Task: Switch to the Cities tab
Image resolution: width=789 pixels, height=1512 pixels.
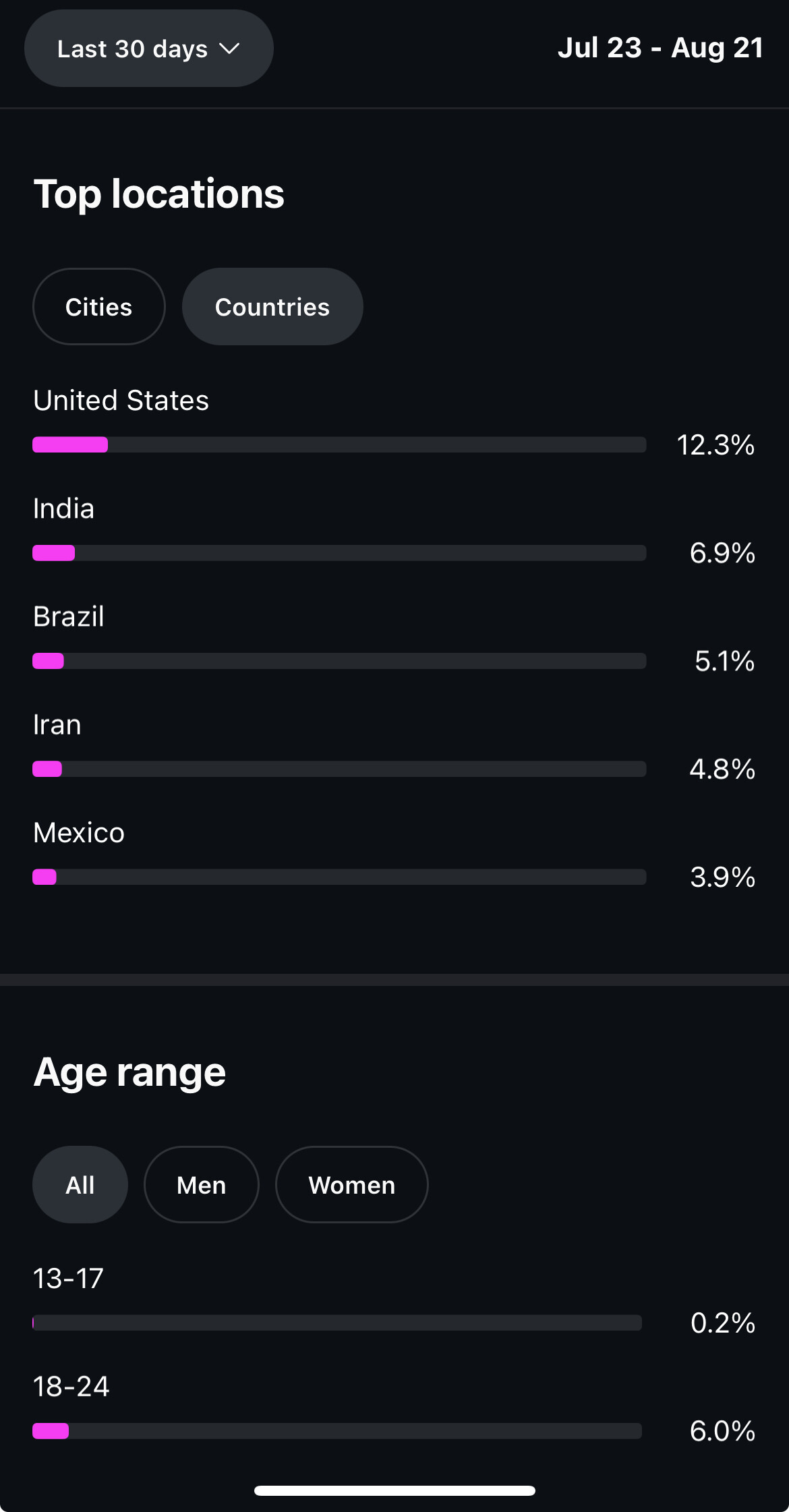Action: pyautogui.click(x=99, y=307)
